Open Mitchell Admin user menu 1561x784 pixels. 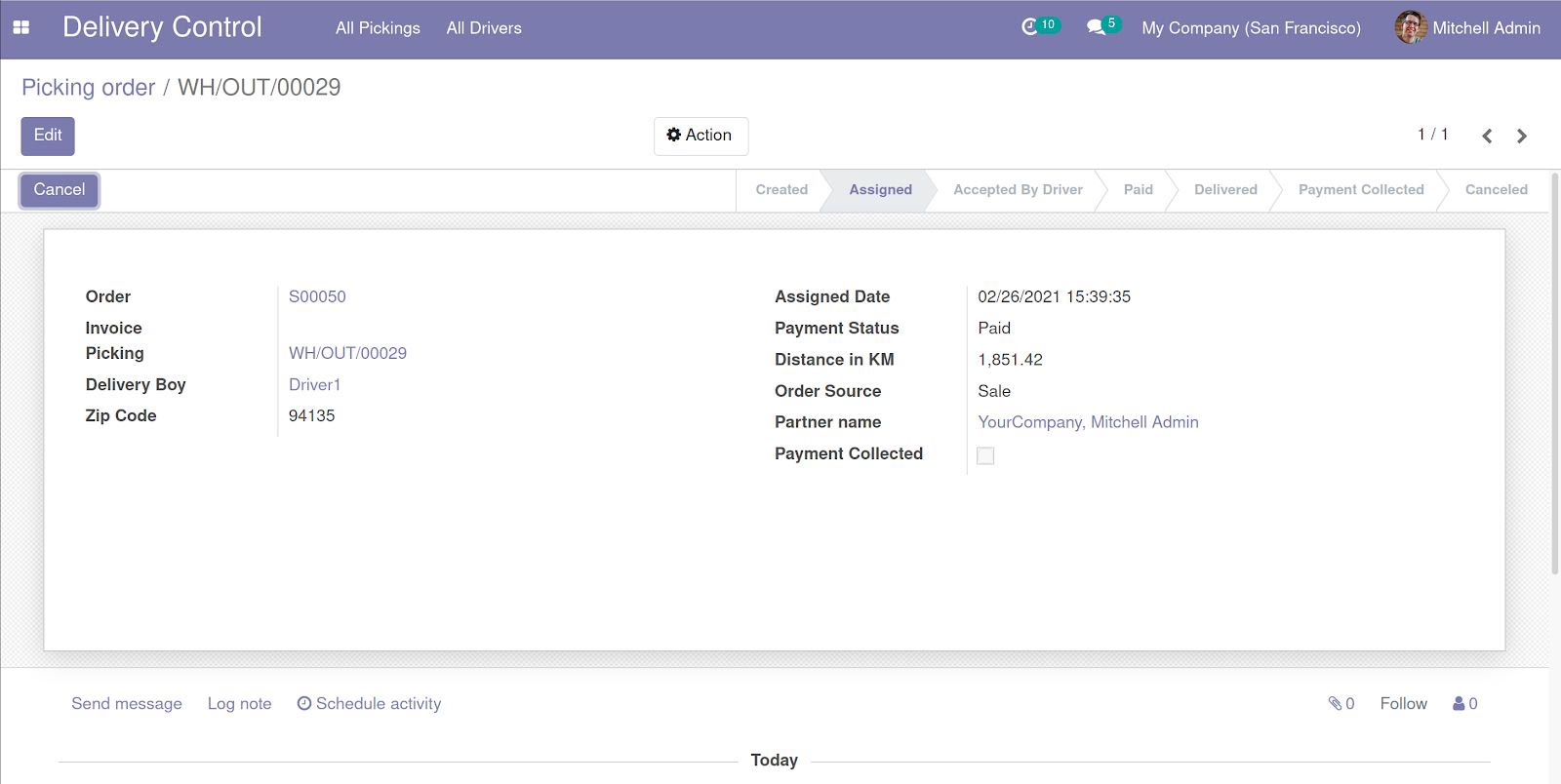(x=1467, y=28)
